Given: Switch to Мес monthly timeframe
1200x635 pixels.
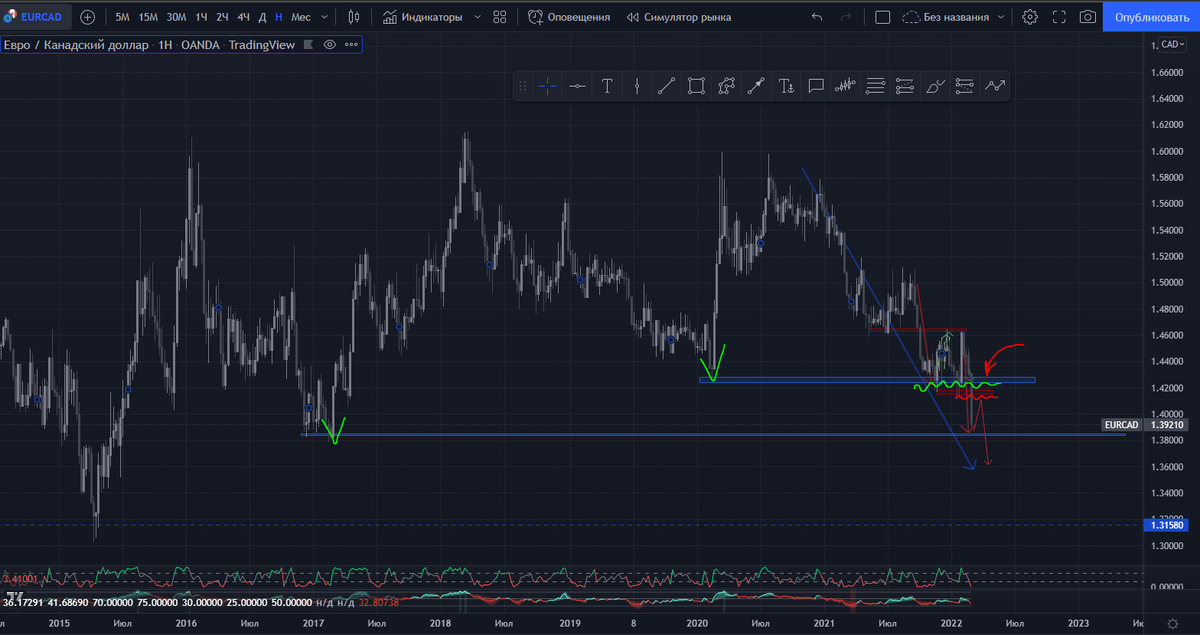Looking at the screenshot, I should (301, 17).
